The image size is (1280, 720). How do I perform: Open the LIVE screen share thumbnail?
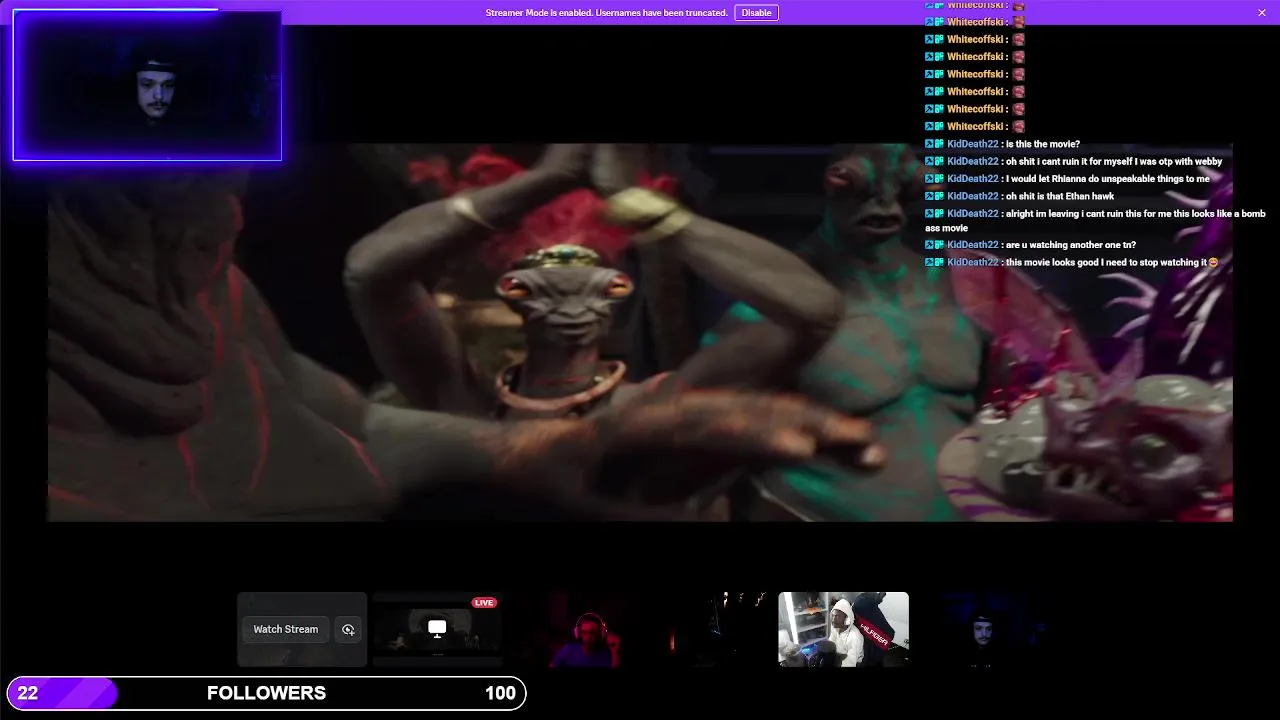click(437, 629)
